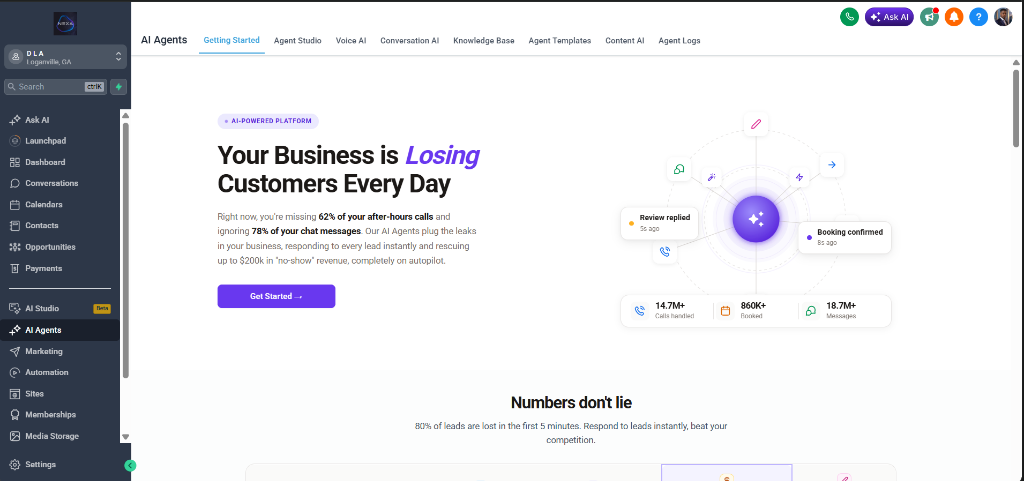Click the green phone dialer icon
Screen dimensions: 1024x481
[849, 17]
